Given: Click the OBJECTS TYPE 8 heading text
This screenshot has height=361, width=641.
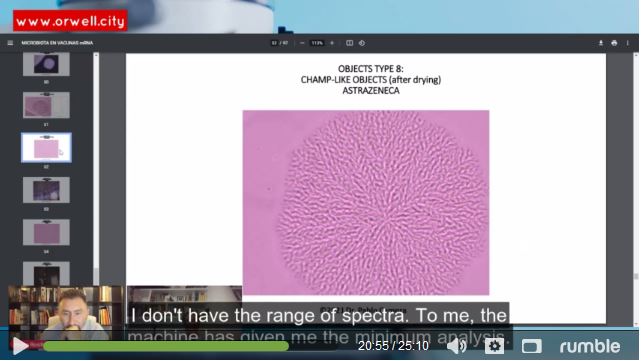Looking at the screenshot, I should pyautogui.click(x=371, y=69).
